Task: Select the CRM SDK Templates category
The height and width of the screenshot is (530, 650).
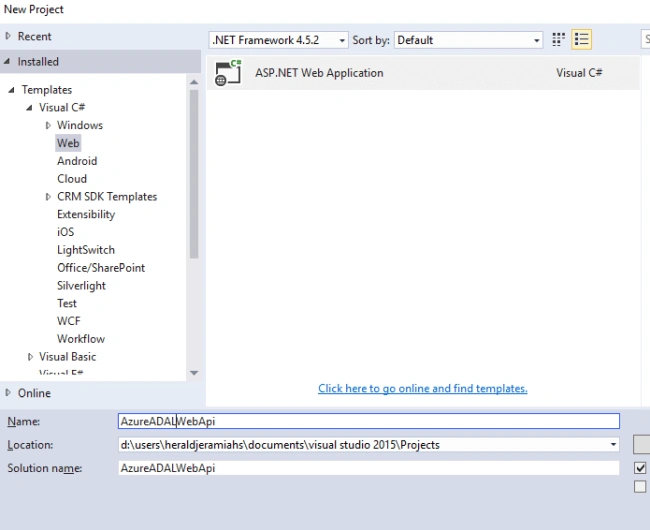Action: tap(107, 196)
